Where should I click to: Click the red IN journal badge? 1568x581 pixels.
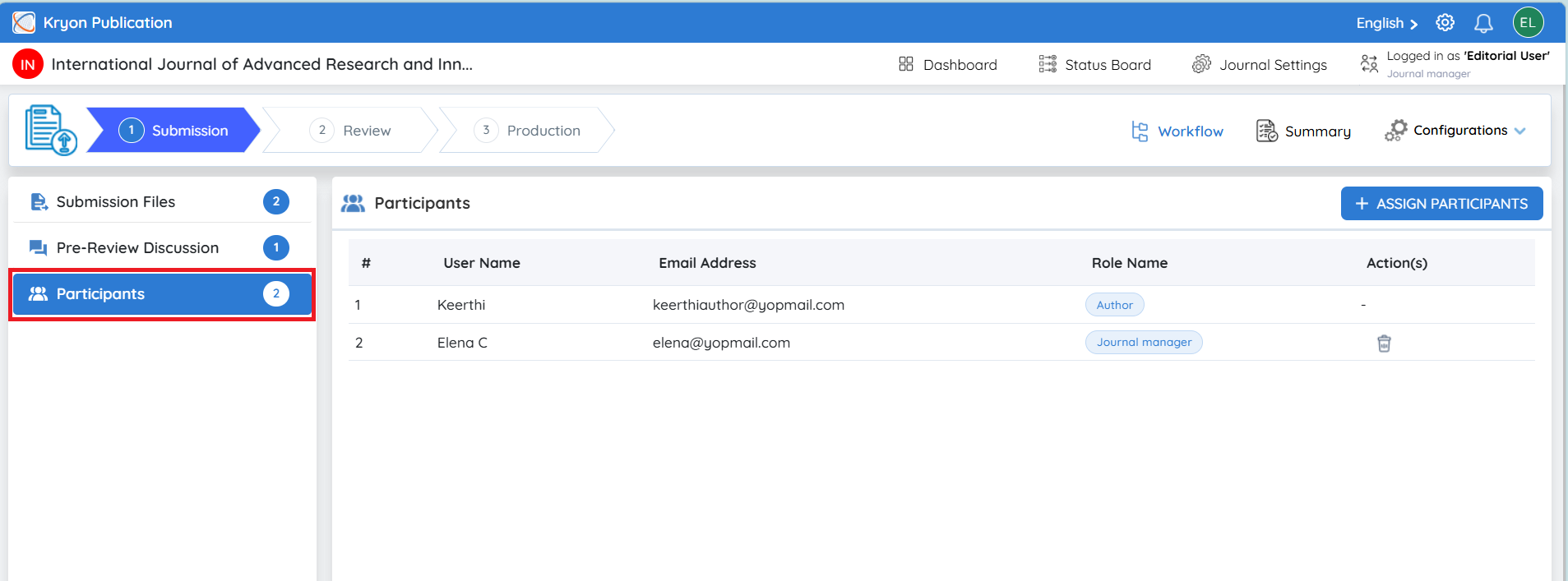[28, 64]
